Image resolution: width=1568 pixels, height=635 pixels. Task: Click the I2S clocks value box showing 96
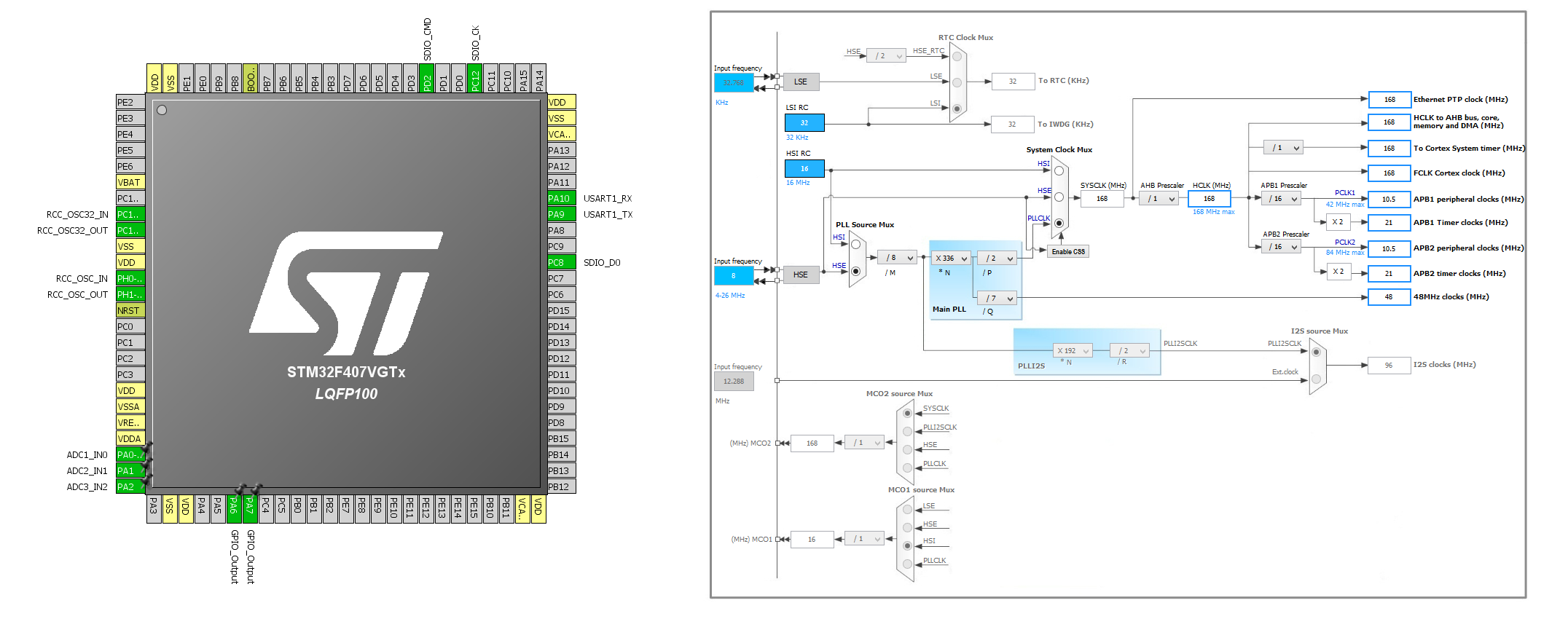(1389, 366)
